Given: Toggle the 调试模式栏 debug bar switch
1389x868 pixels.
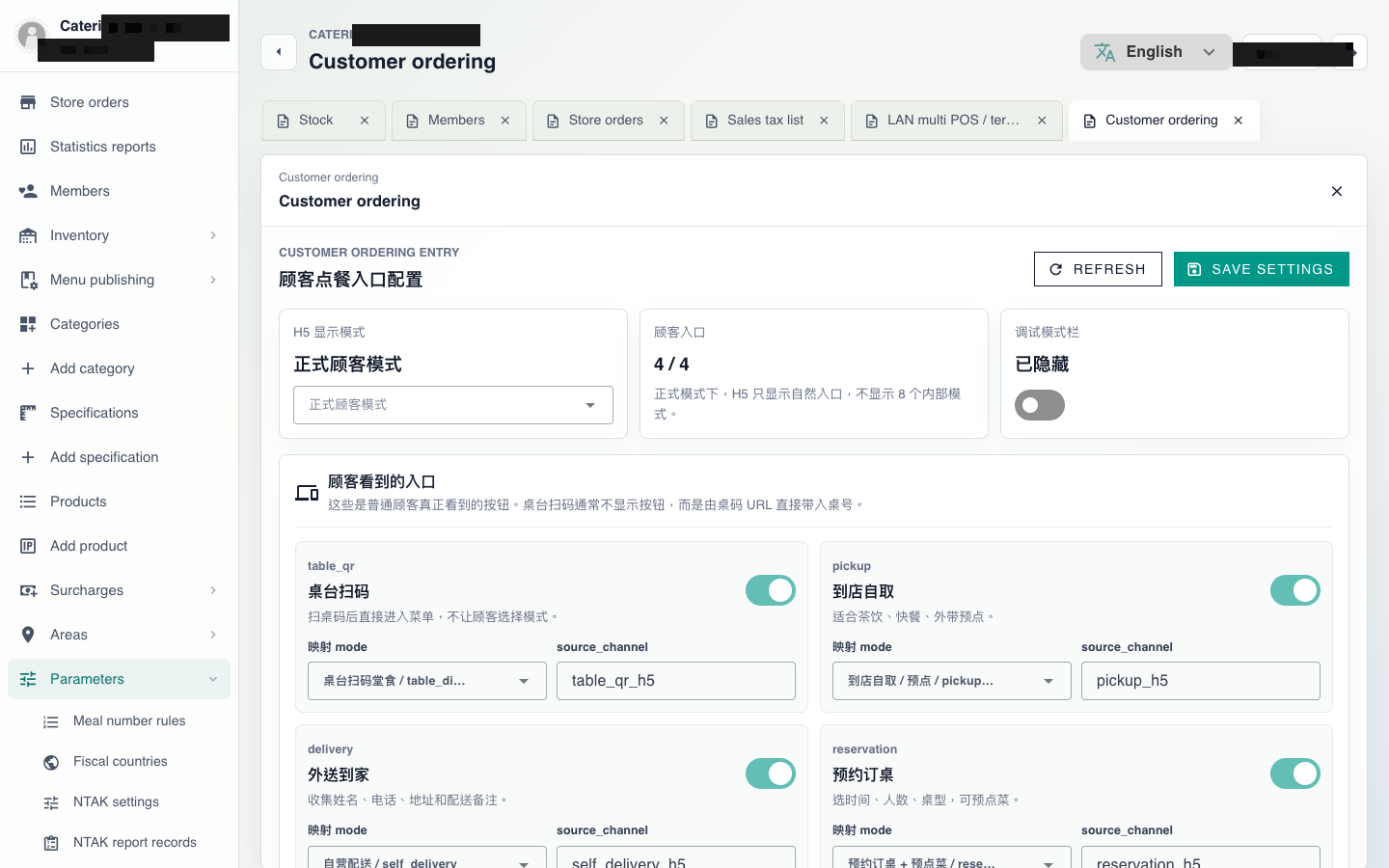Looking at the screenshot, I should (1040, 405).
